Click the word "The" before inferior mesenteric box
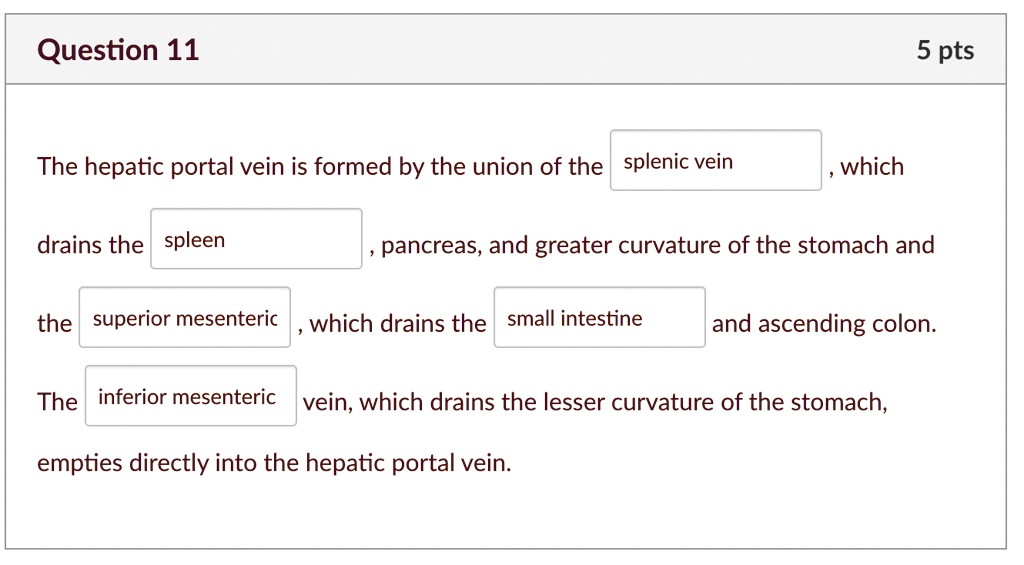 click(x=57, y=402)
